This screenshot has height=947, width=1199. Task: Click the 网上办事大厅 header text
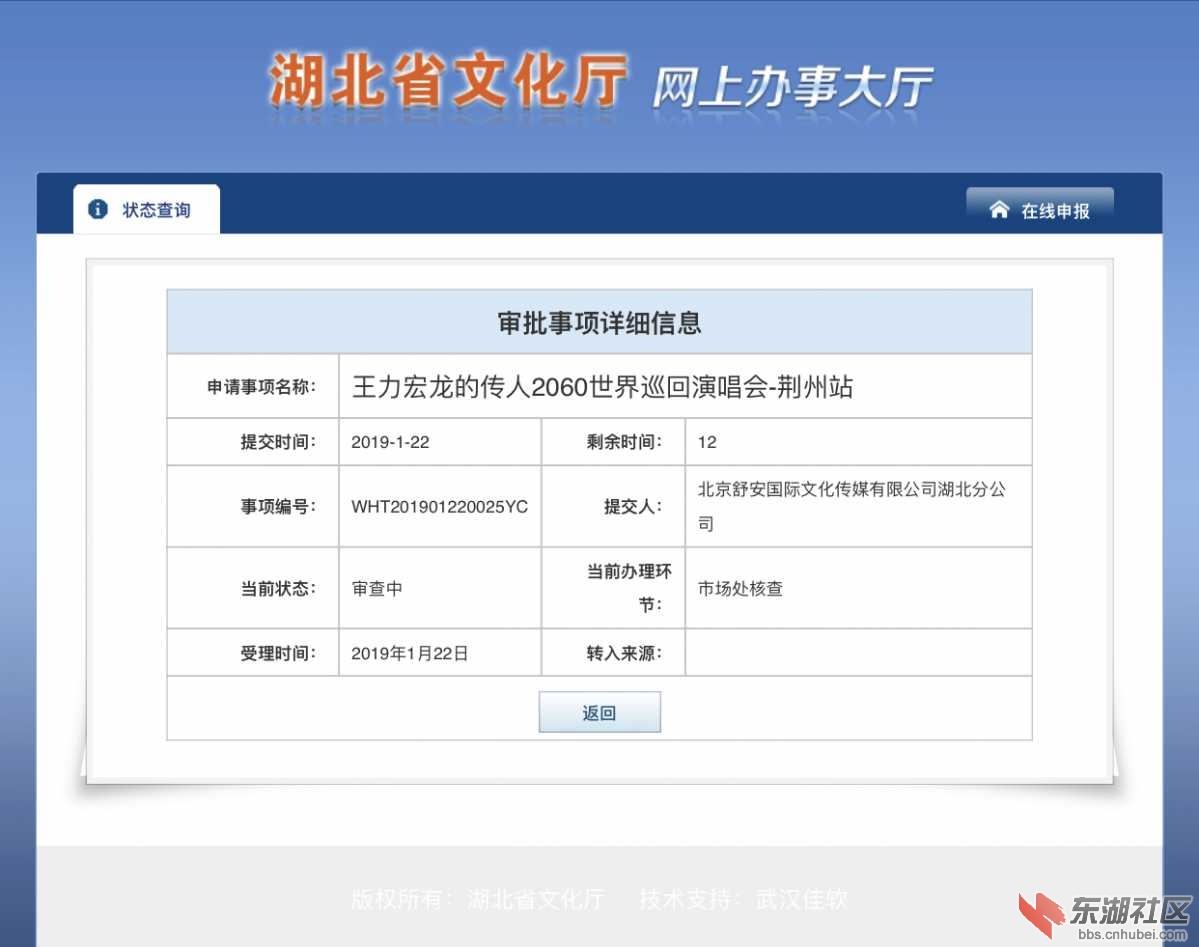[x=792, y=86]
